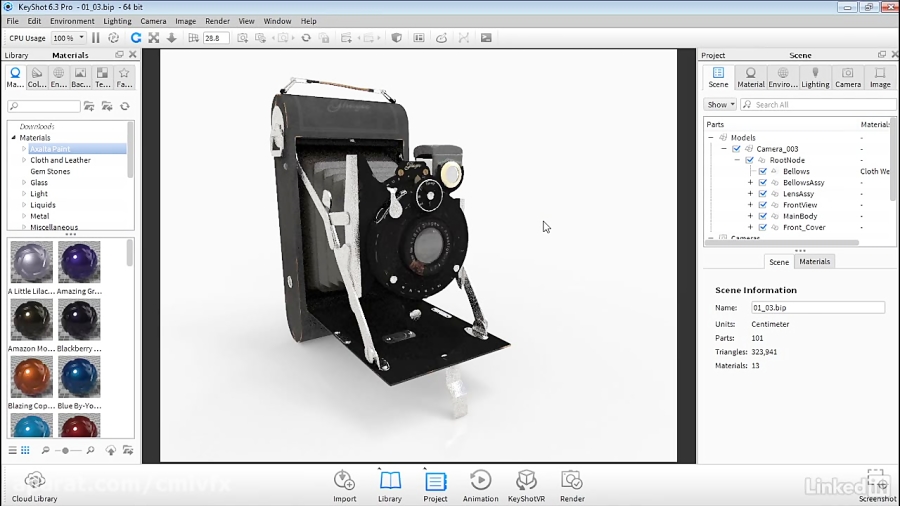The width and height of the screenshot is (900, 506).
Task: Open the Lighting tab in Project panel
Action: (x=815, y=77)
